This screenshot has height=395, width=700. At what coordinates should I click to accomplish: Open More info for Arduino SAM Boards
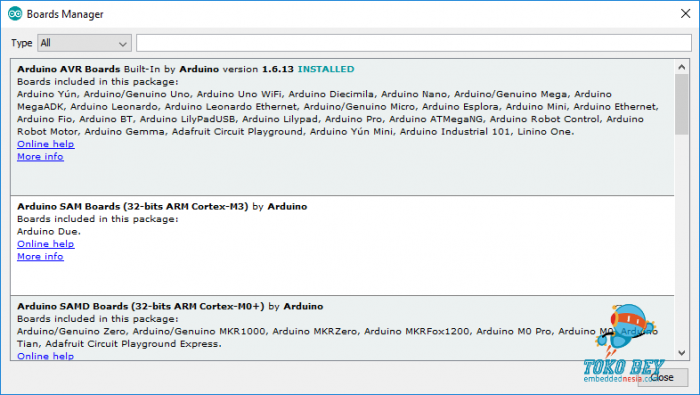pos(40,257)
